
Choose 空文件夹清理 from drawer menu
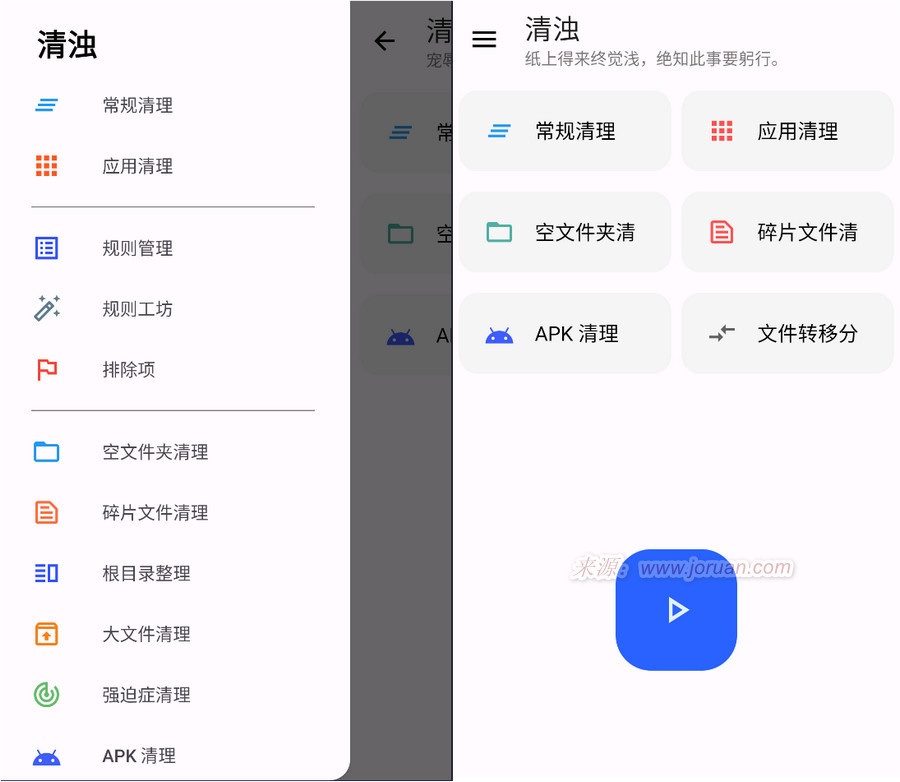coord(155,452)
